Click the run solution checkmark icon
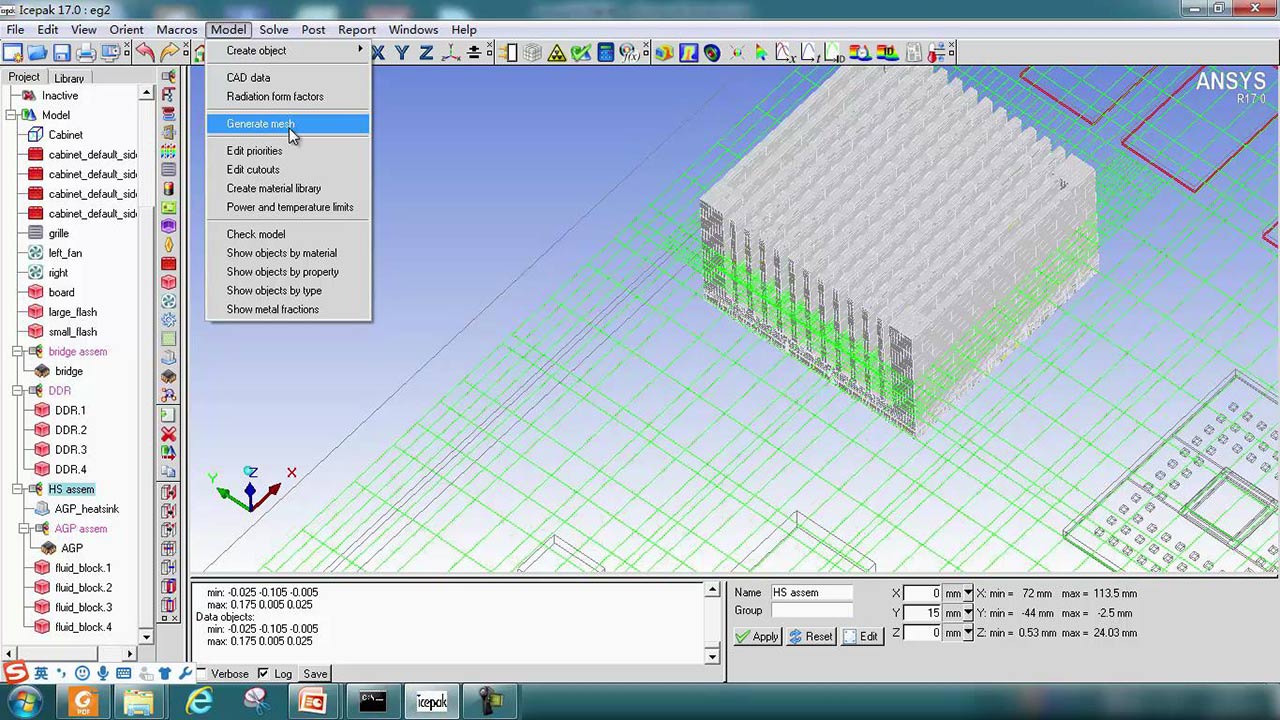The height and width of the screenshot is (720, 1280). pyautogui.click(x=581, y=53)
